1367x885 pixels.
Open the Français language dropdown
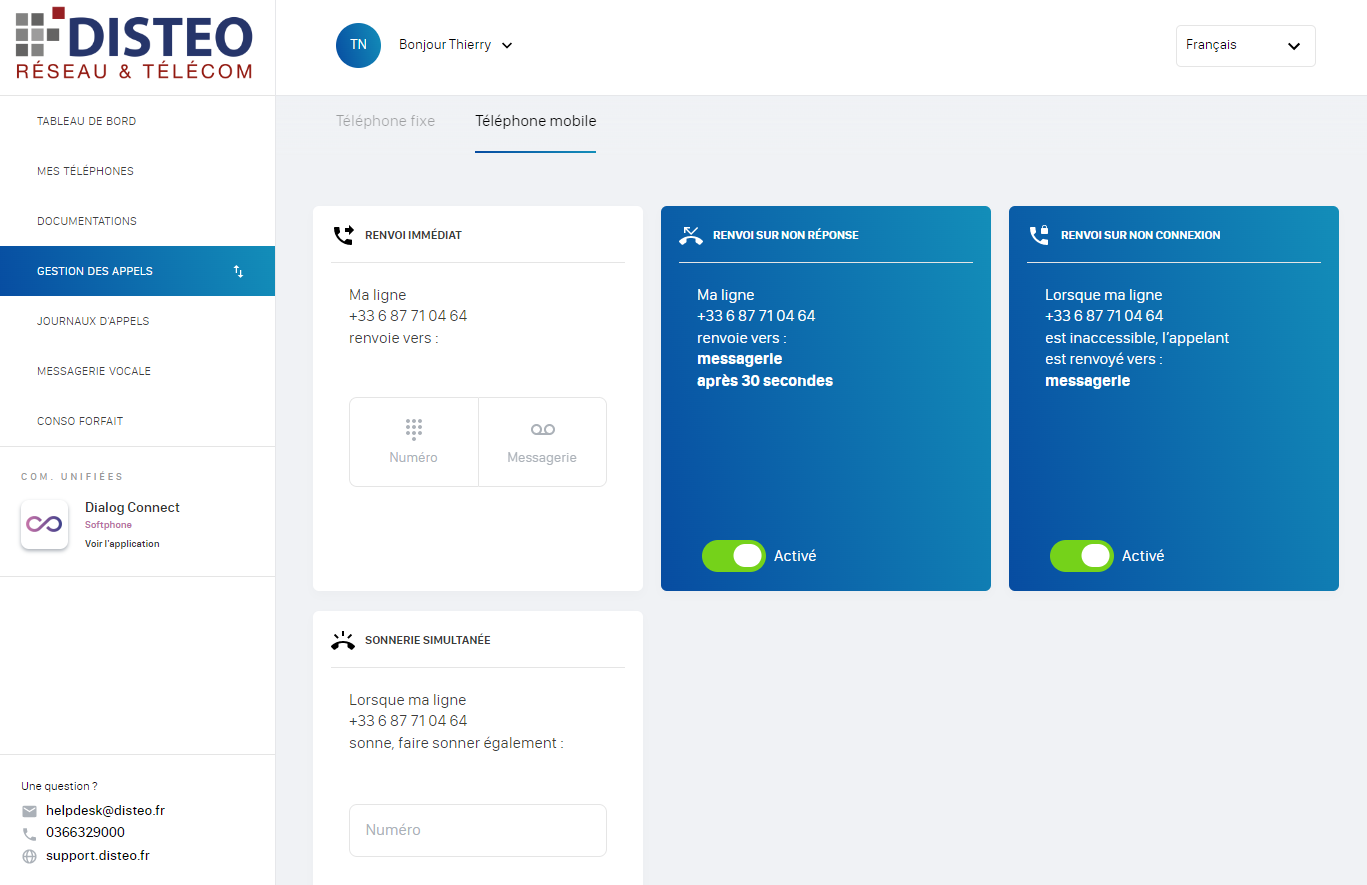[x=1245, y=45]
